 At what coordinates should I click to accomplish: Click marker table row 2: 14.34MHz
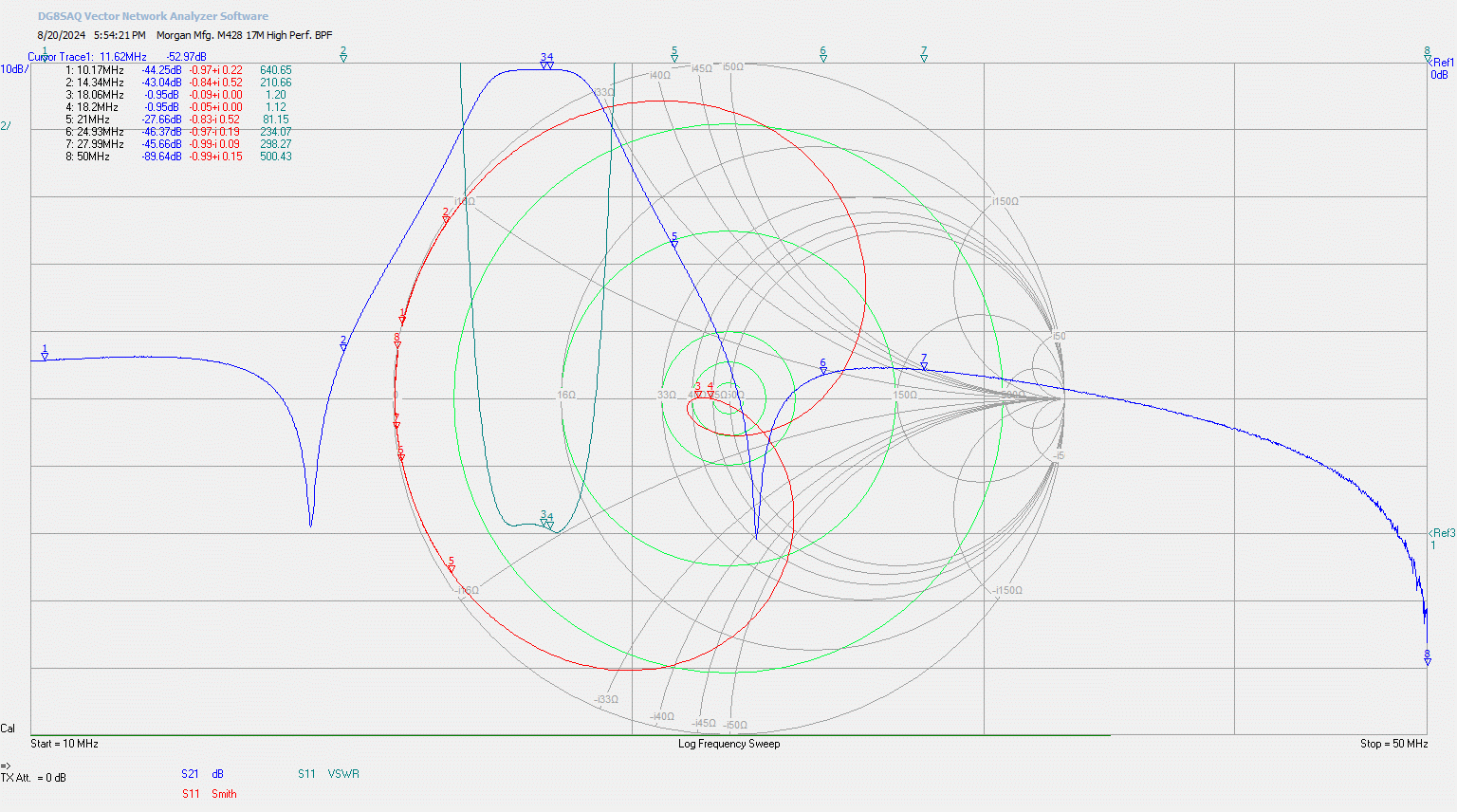coord(178,83)
